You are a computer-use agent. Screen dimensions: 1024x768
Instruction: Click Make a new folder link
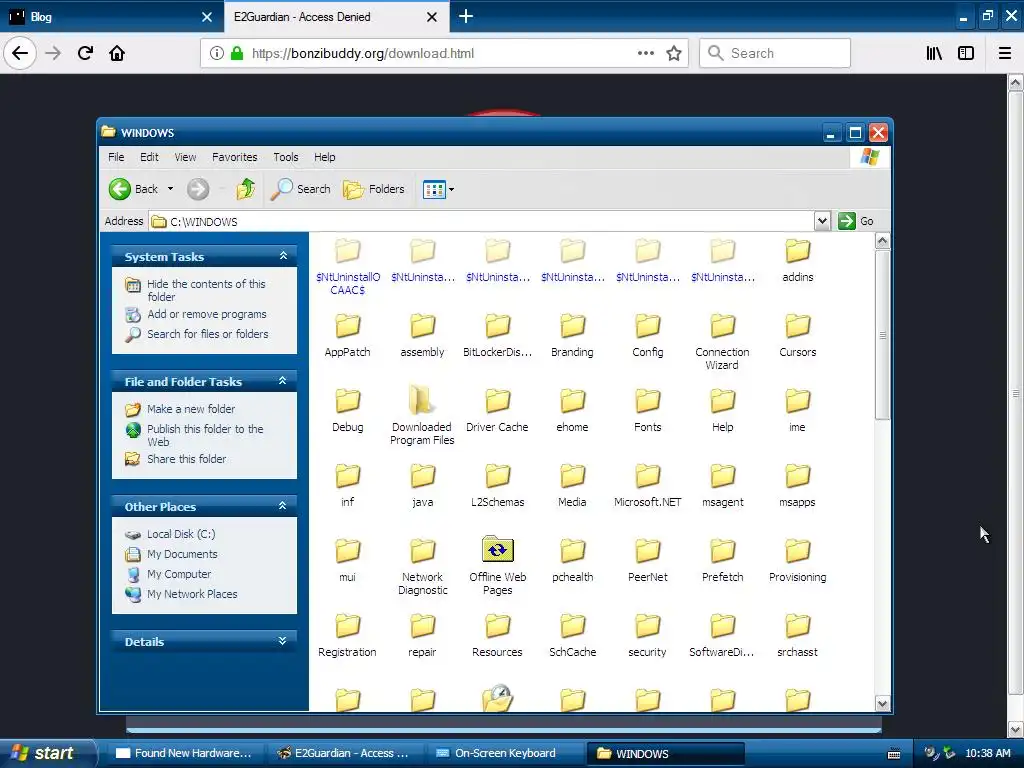pos(191,409)
